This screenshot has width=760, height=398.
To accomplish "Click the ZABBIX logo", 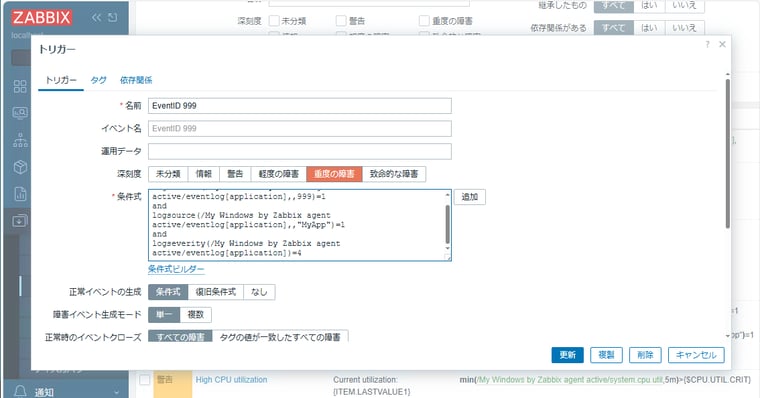I will point(42,17).
